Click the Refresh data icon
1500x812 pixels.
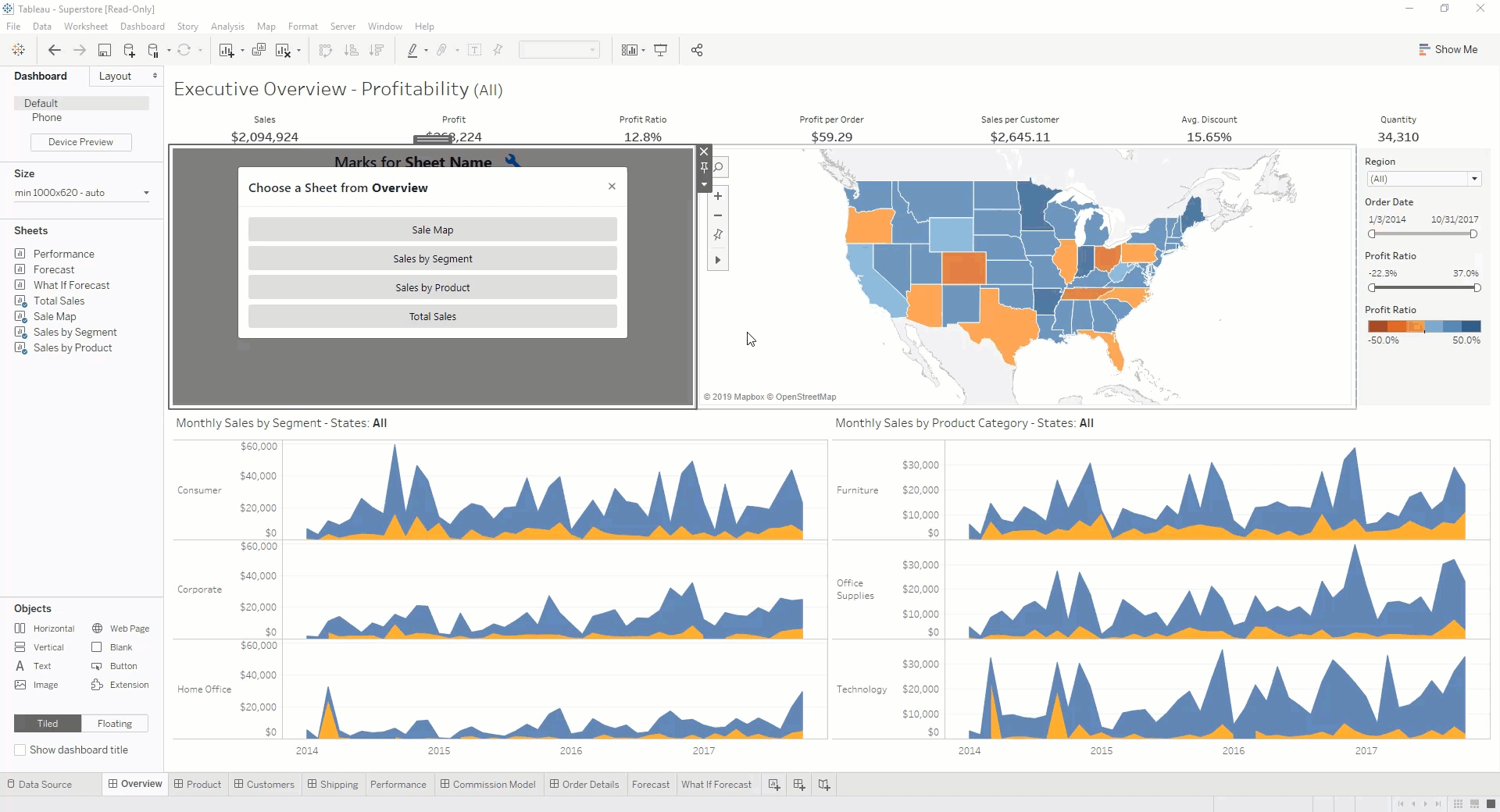coord(184,50)
